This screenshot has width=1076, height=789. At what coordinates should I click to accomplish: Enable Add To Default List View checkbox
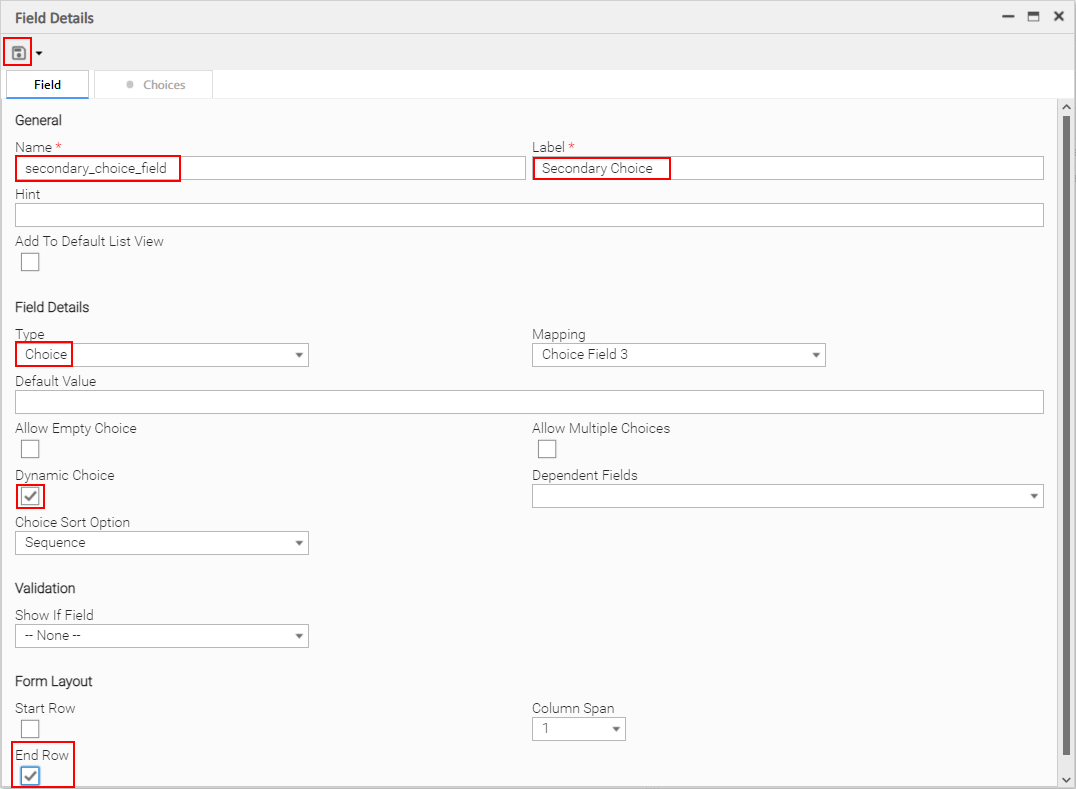(x=30, y=262)
